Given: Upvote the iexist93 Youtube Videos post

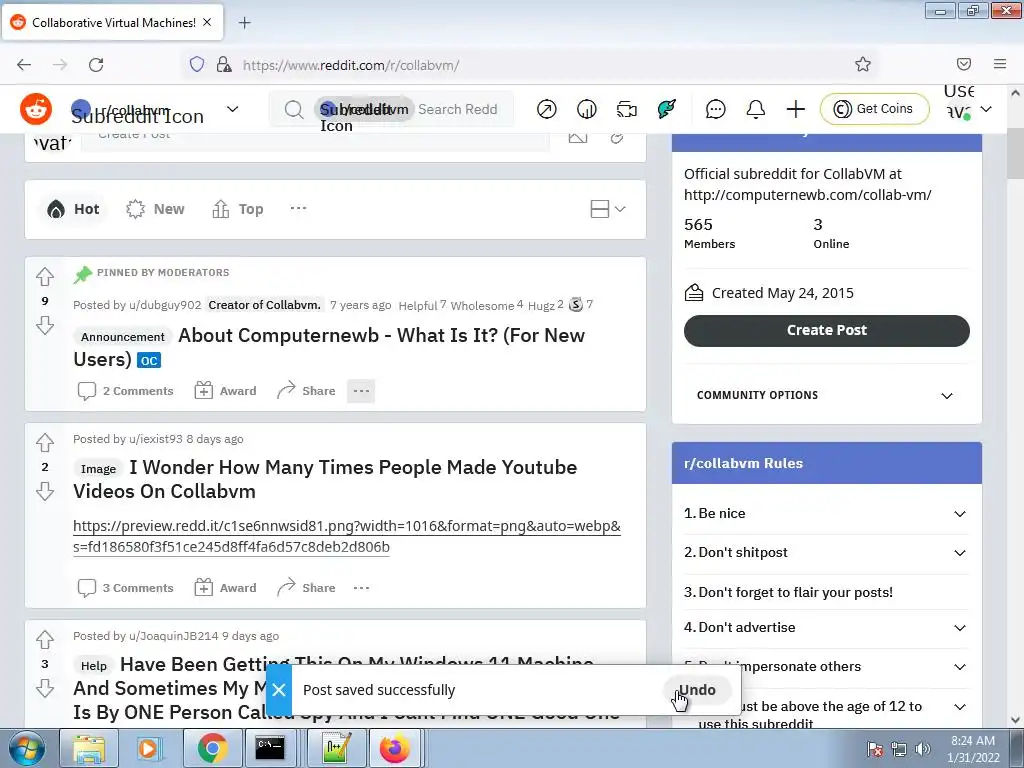Looking at the screenshot, I should point(44,443).
